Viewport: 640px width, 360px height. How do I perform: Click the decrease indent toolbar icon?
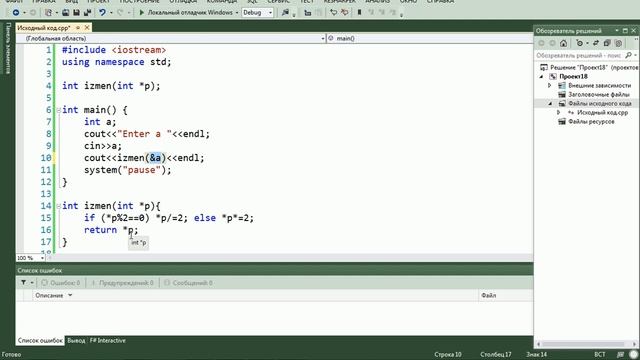tap(308, 13)
